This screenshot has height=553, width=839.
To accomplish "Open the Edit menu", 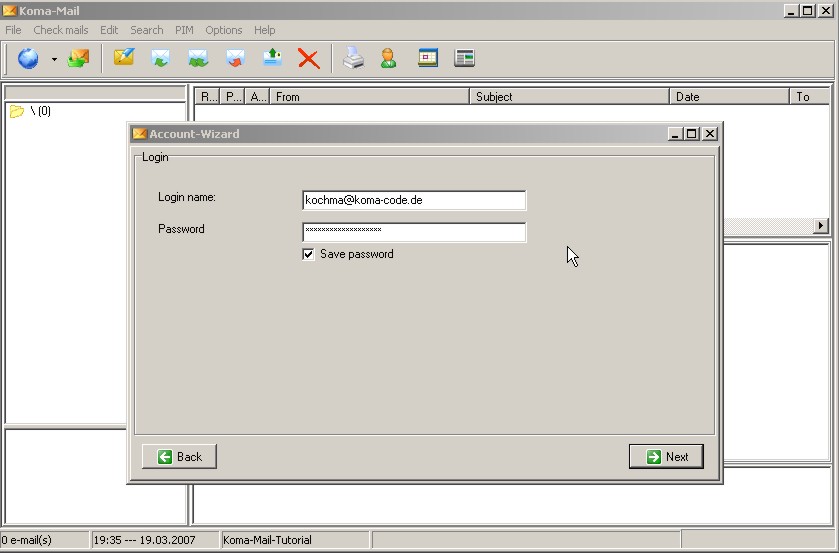I will point(109,30).
